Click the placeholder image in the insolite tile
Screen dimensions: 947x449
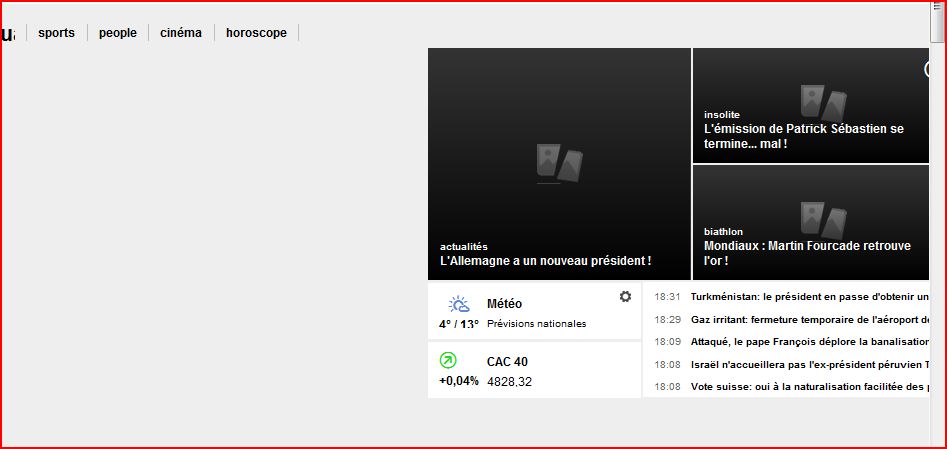tap(823, 102)
